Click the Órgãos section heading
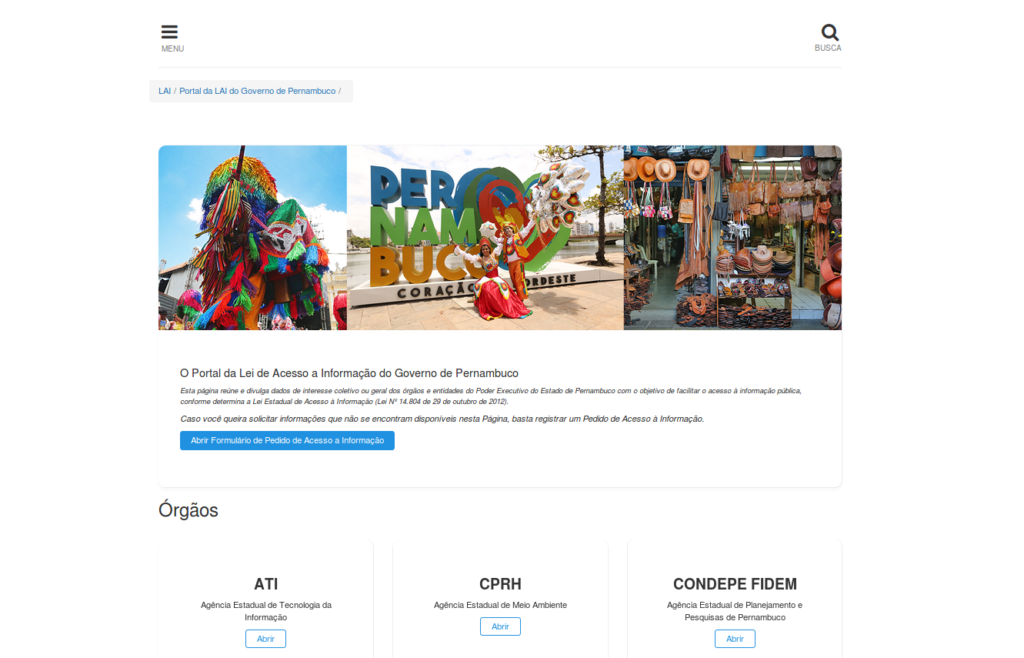Screen dimensions: 1024x658 click(x=190, y=509)
